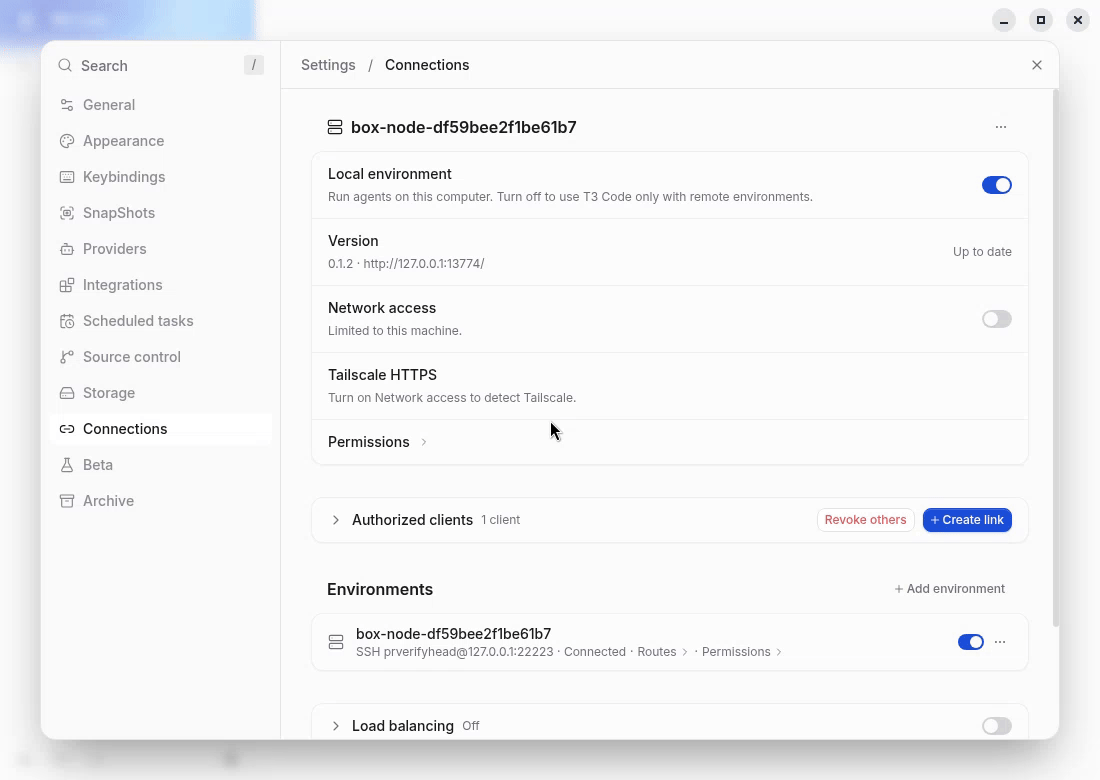Click the Scheduled tasks calendar icon
The width and height of the screenshot is (1100, 780).
coord(67,321)
